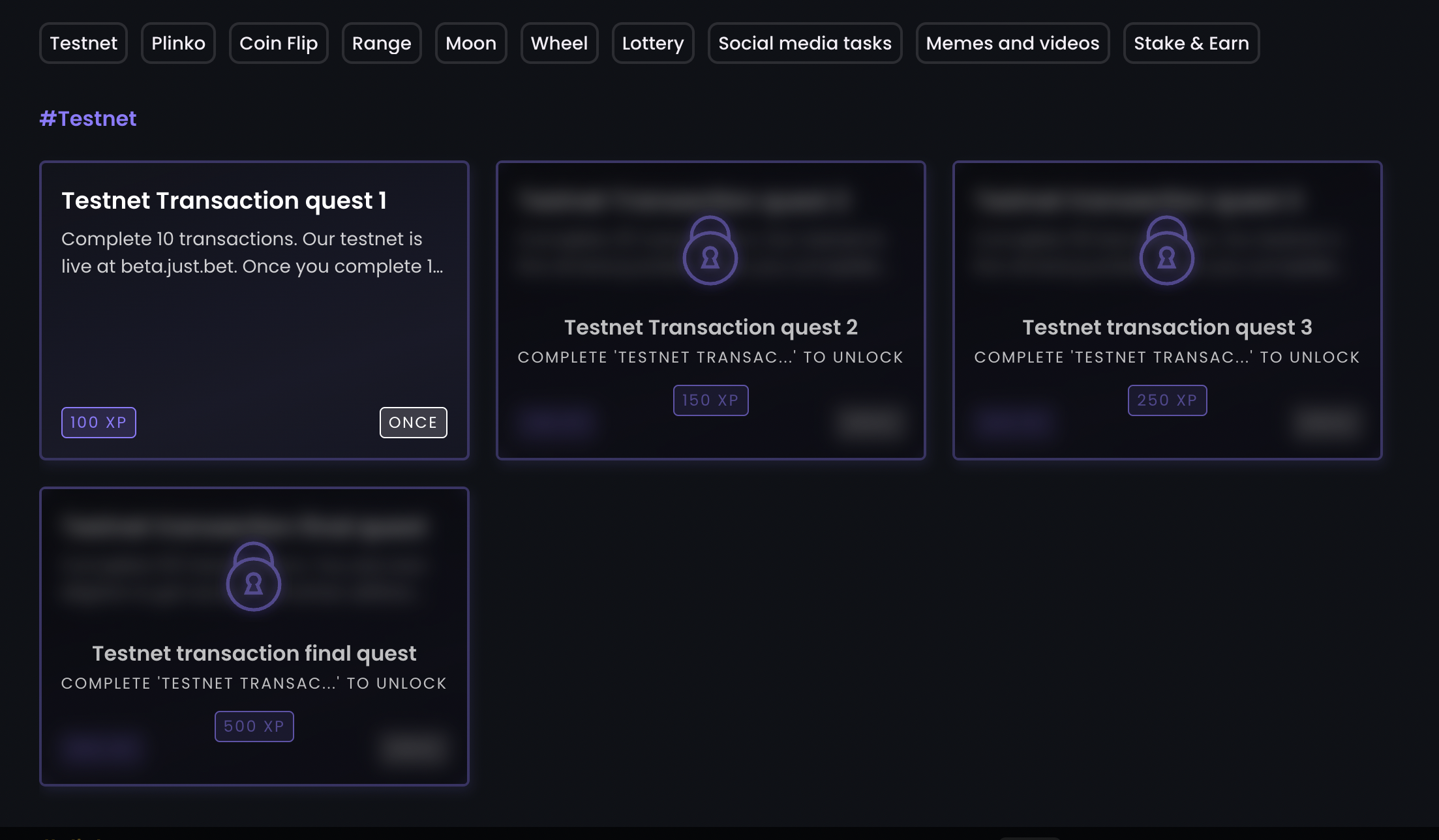The height and width of the screenshot is (840, 1439).
Task: View Memes and videos quests
Action: point(1012,43)
